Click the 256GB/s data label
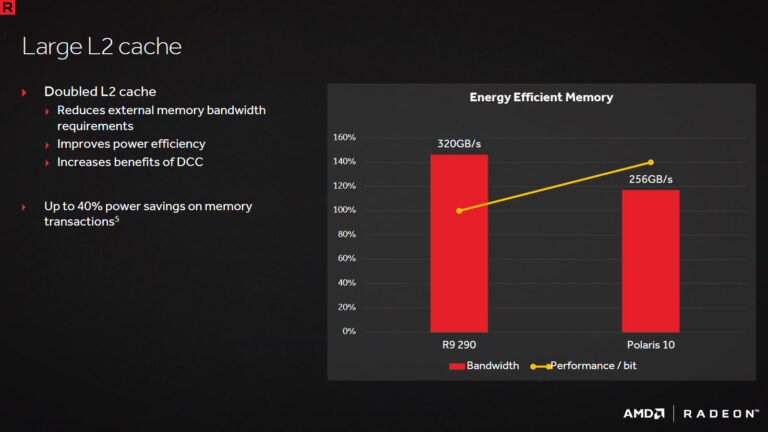Viewport: 768px width, 432px height. pos(650,179)
